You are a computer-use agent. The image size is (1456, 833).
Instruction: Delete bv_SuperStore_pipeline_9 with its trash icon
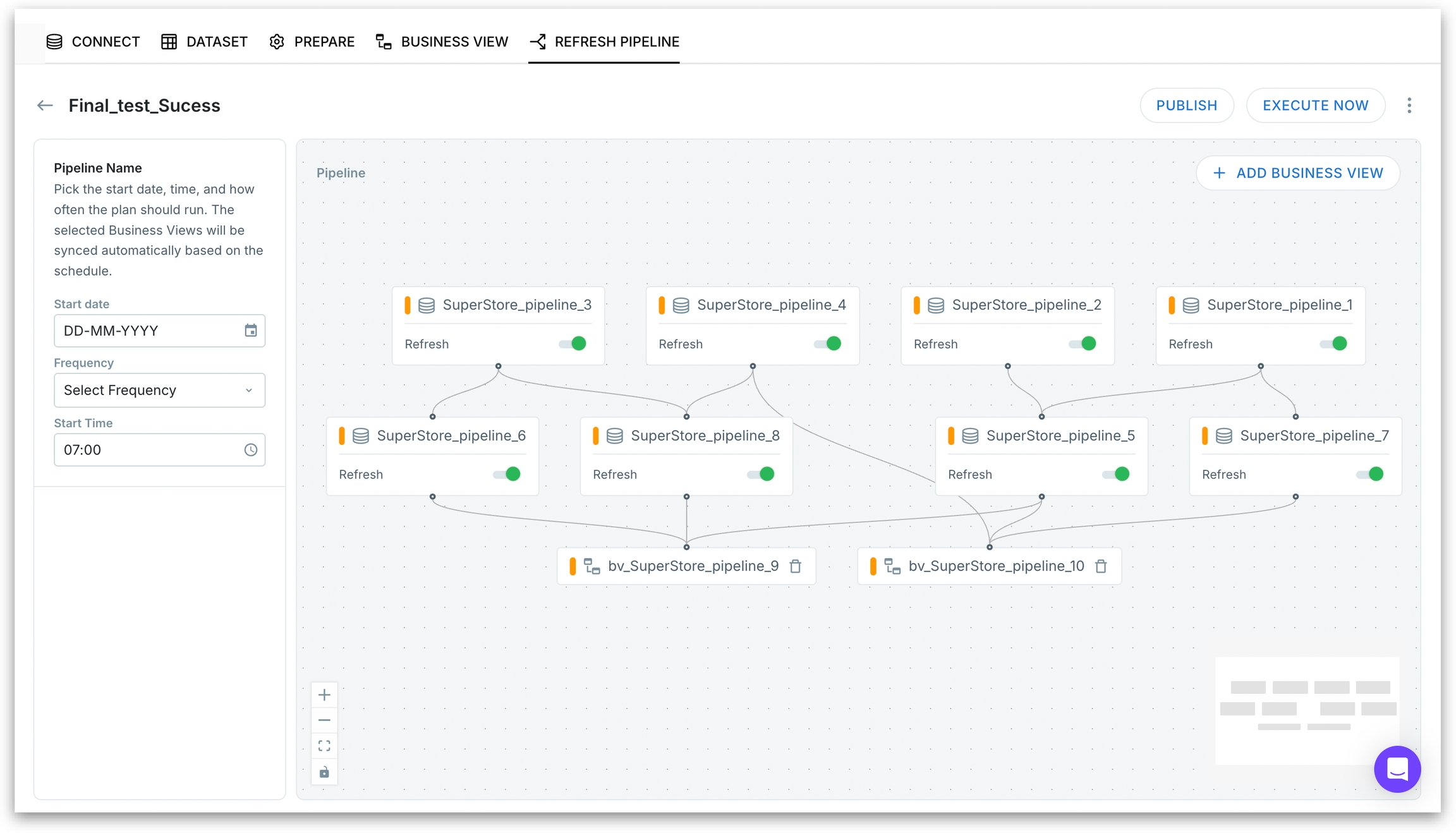796,566
